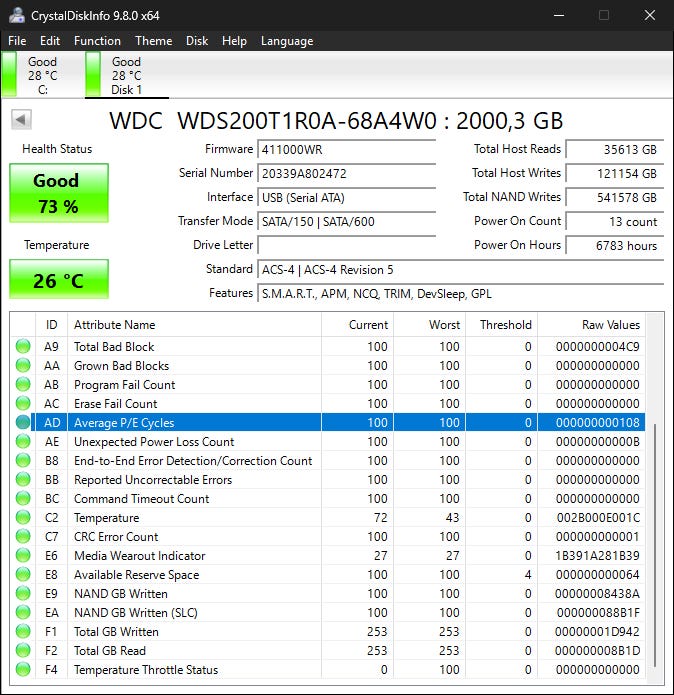
Task: Click raw value 002B000E001C in Temperature row
Action: (598, 518)
